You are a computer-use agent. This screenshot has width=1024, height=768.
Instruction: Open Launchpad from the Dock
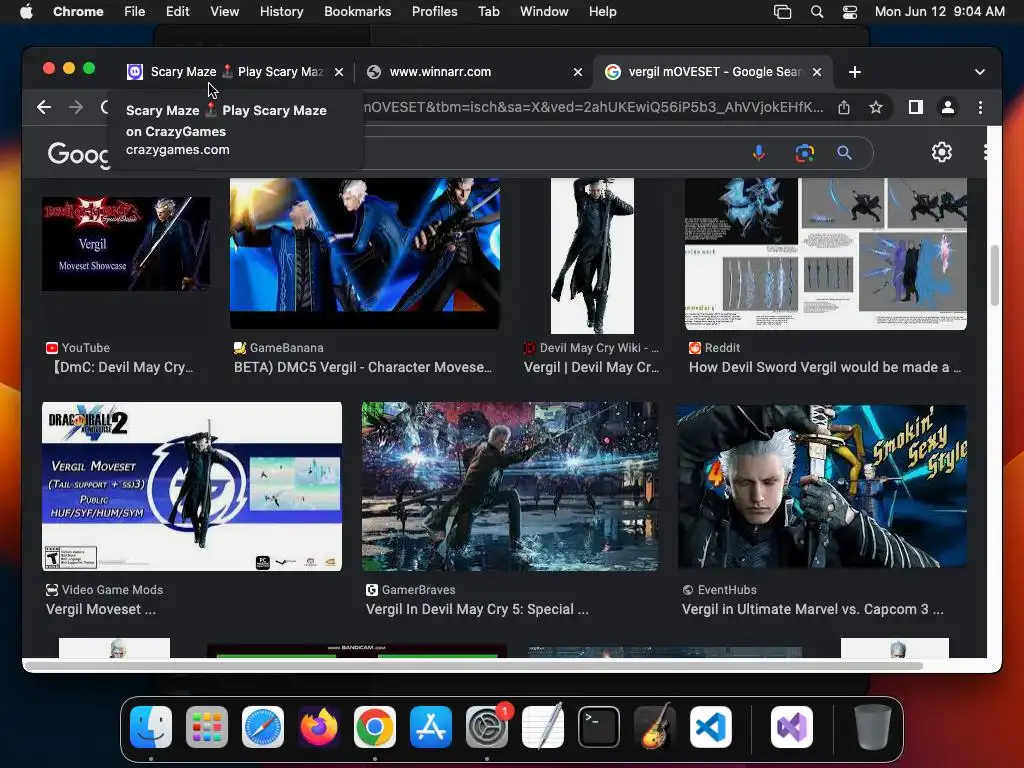pyautogui.click(x=207, y=727)
